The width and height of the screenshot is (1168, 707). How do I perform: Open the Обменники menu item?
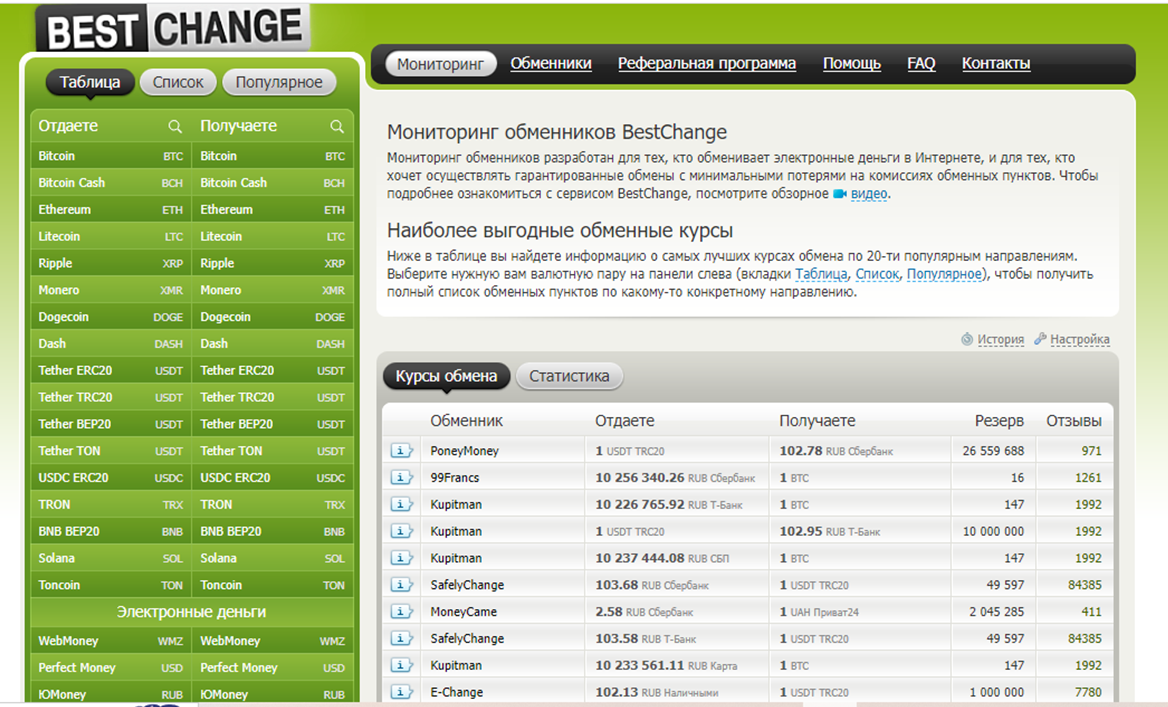click(550, 64)
